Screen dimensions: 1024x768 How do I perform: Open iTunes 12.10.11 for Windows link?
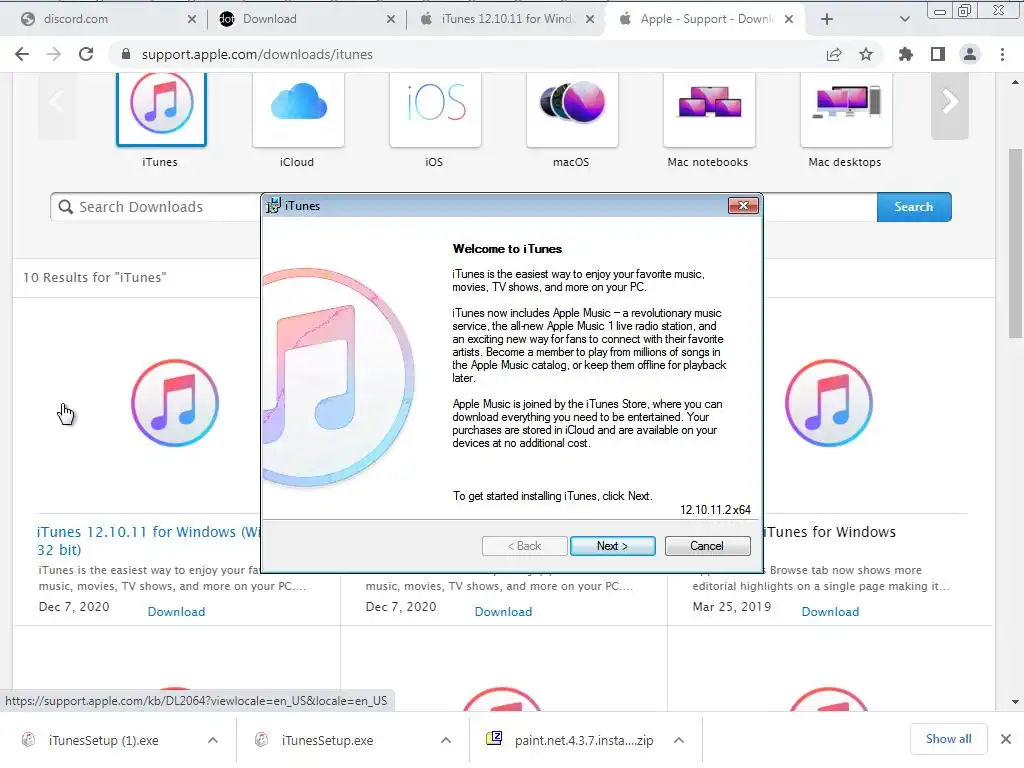[x=148, y=541]
